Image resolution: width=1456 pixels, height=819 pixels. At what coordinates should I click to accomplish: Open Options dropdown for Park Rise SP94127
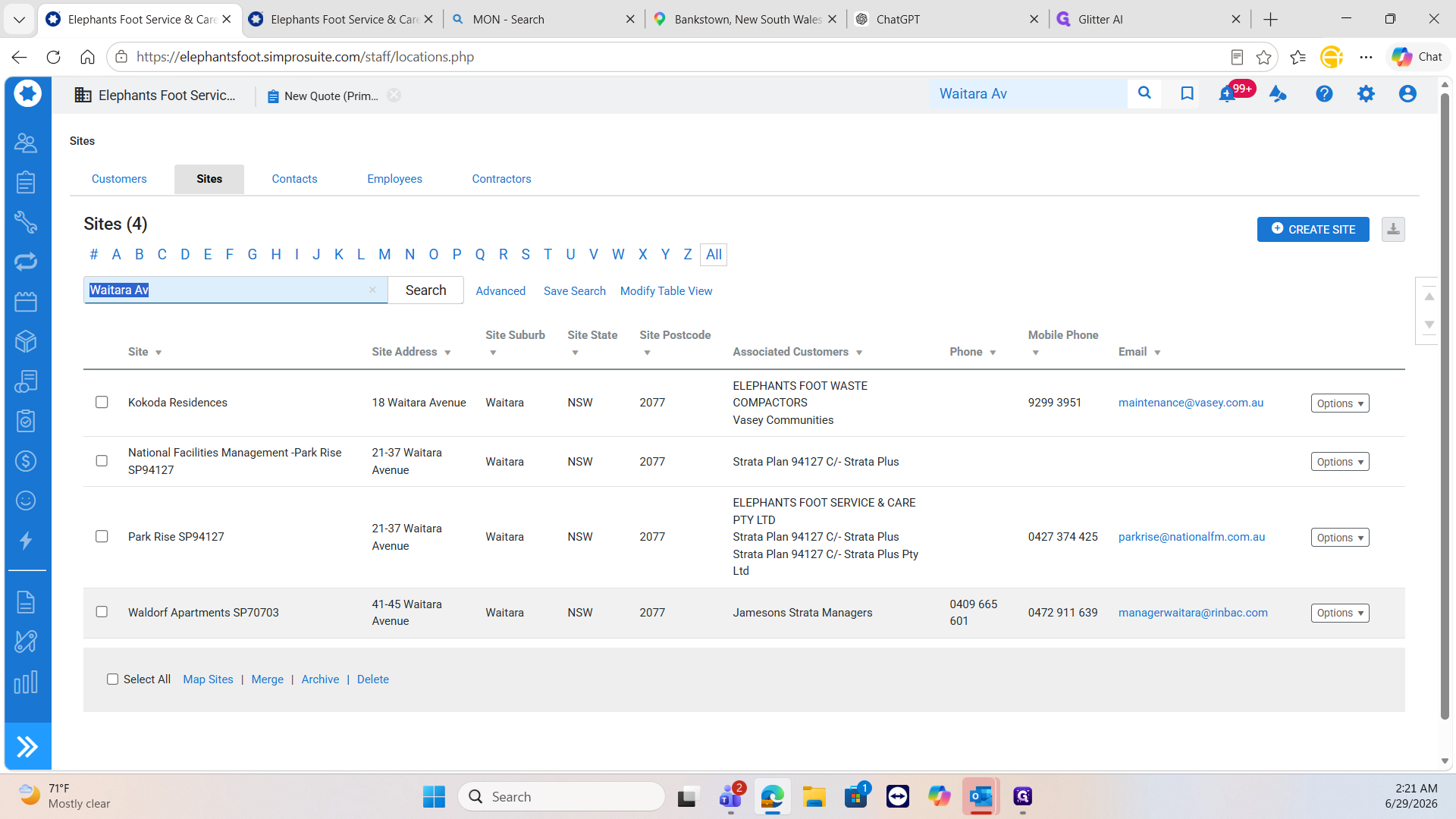(1340, 538)
